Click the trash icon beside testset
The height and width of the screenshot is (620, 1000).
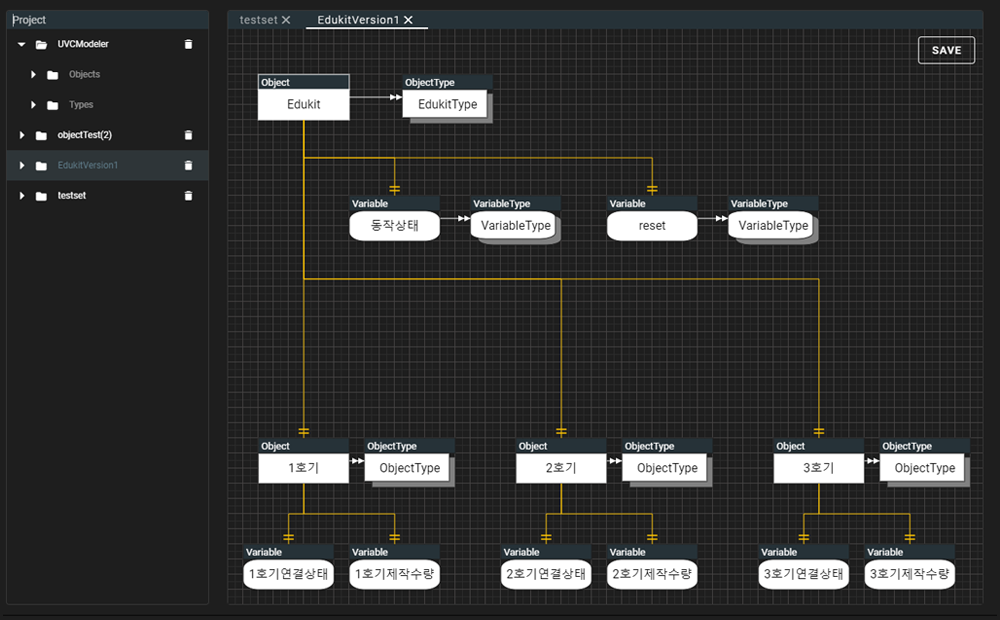pyautogui.click(x=188, y=195)
